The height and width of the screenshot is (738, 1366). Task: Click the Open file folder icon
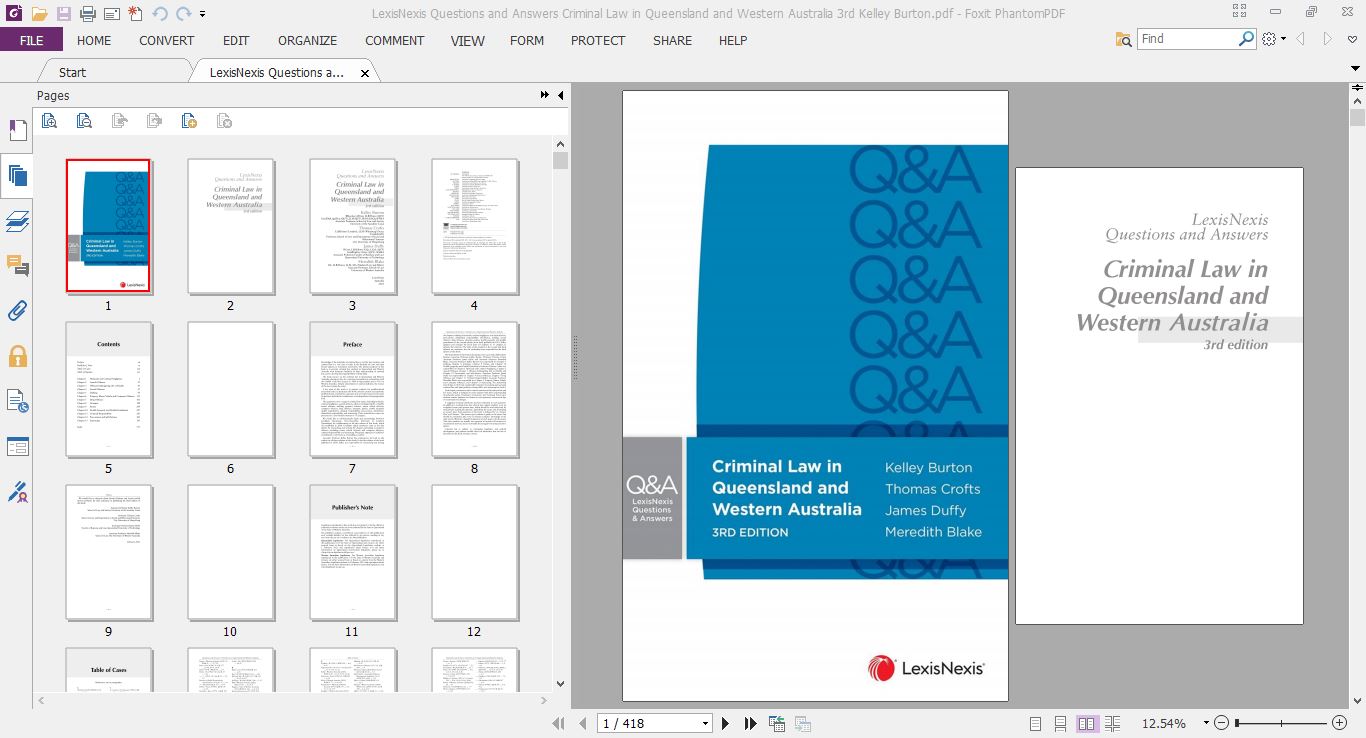pos(39,14)
